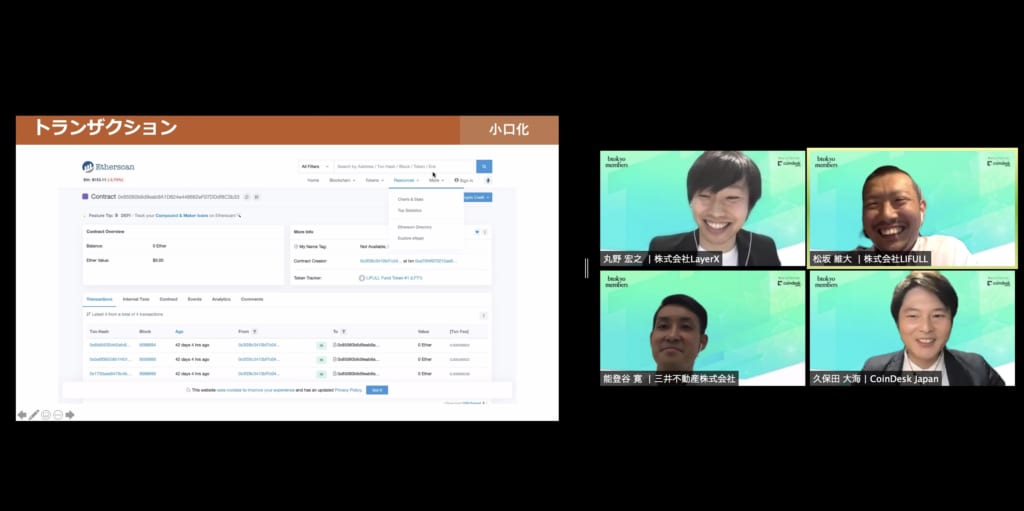Toggle the [Txn Fee] column header

click(x=458, y=332)
